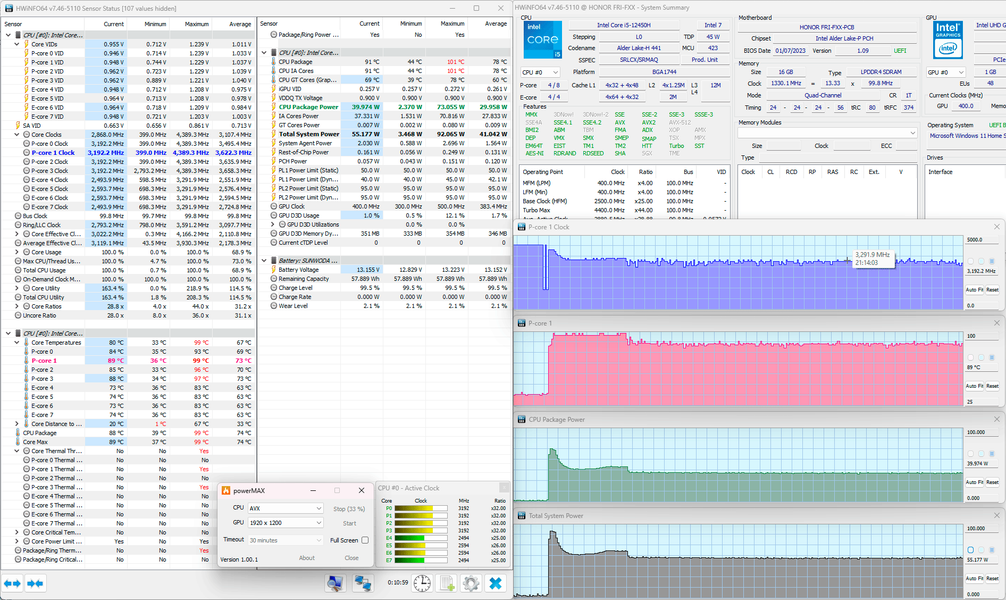Click the About button in powerMAX
Viewport: 1006px width, 600px height.
pyautogui.click(x=307, y=558)
